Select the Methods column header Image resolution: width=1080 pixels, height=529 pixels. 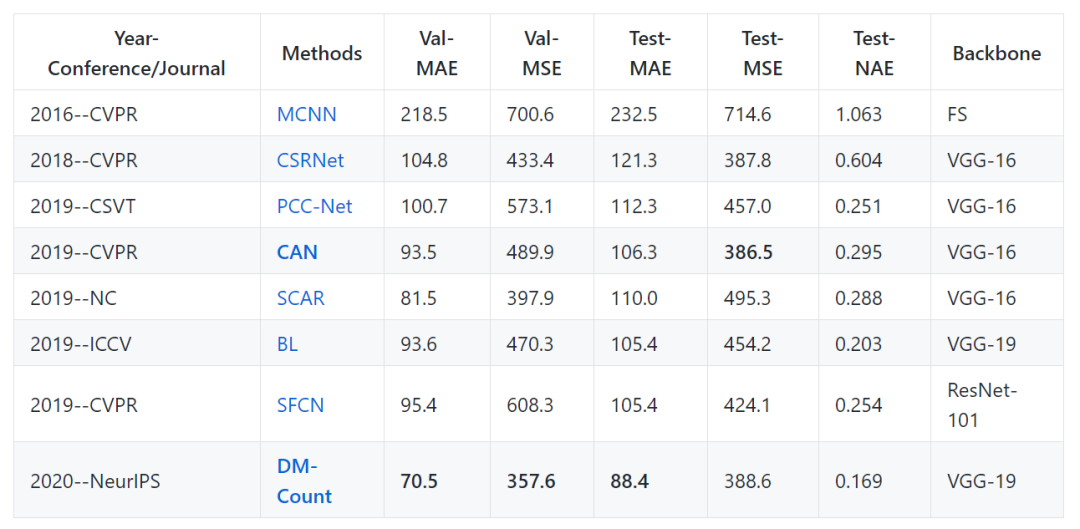tap(322, 53)
